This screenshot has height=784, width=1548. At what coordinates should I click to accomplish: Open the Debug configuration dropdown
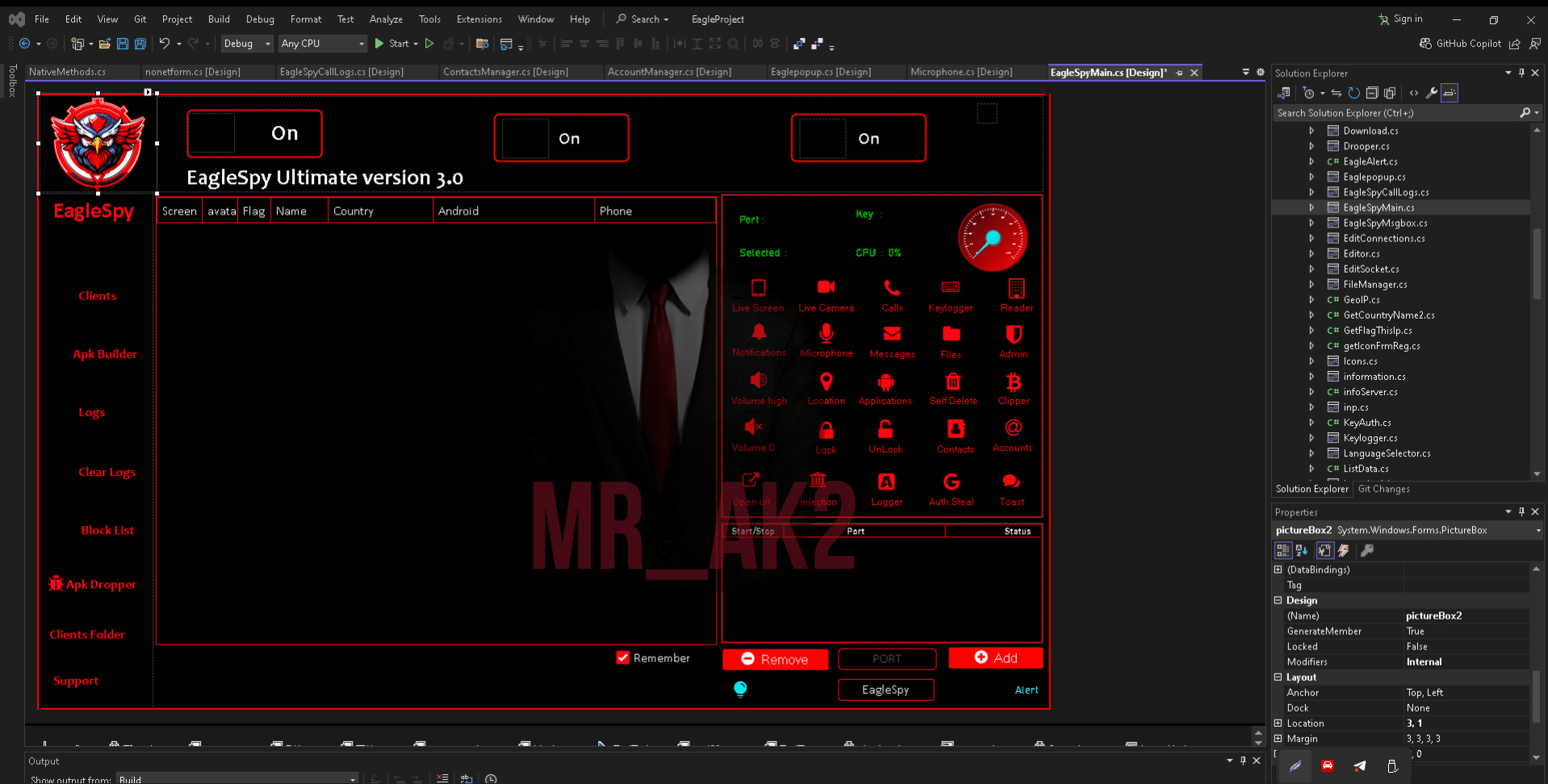tap(247, 44)
